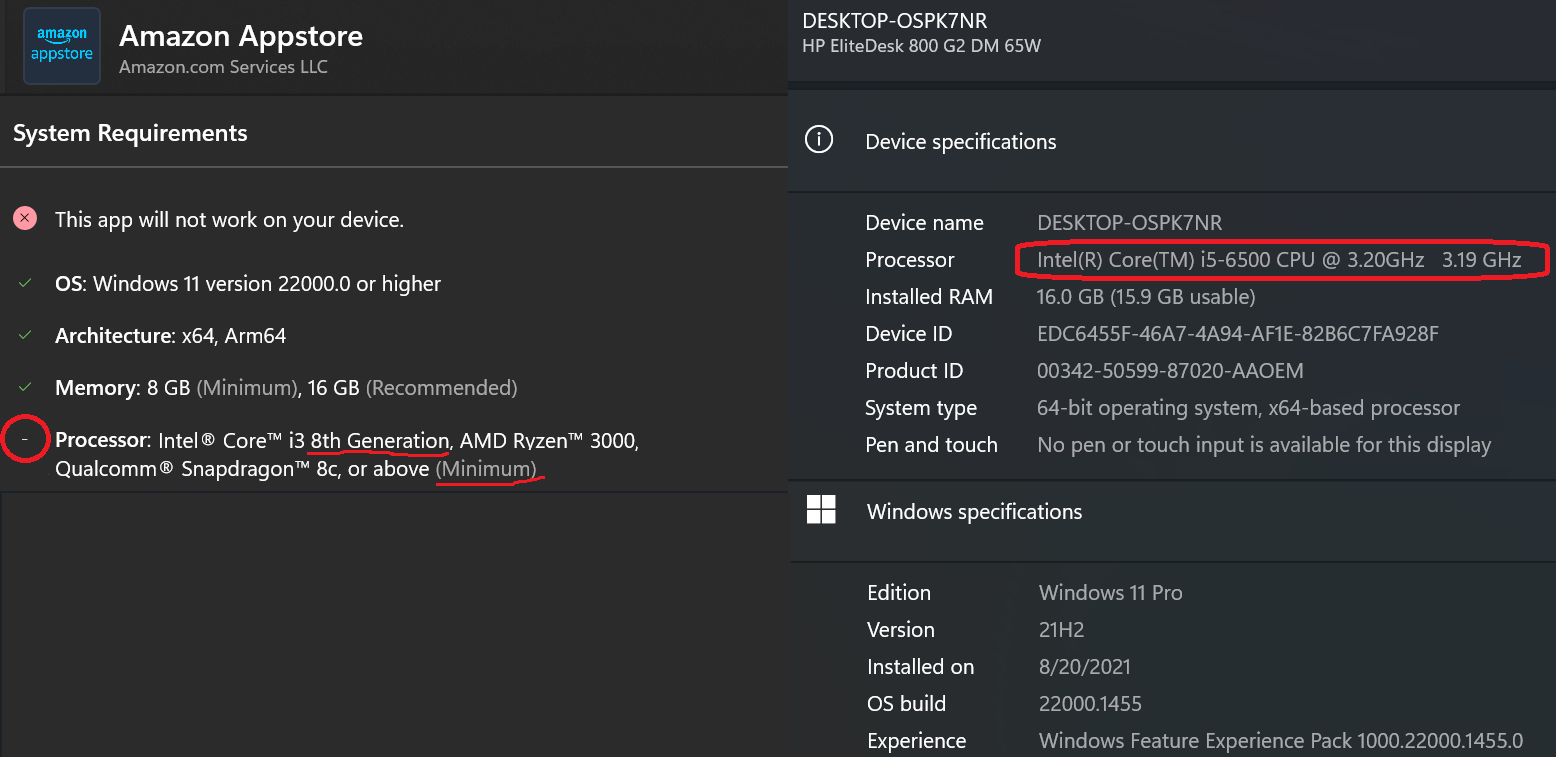
Task: Click the Version label in Windows specifications
Action: tap(901, 630)
